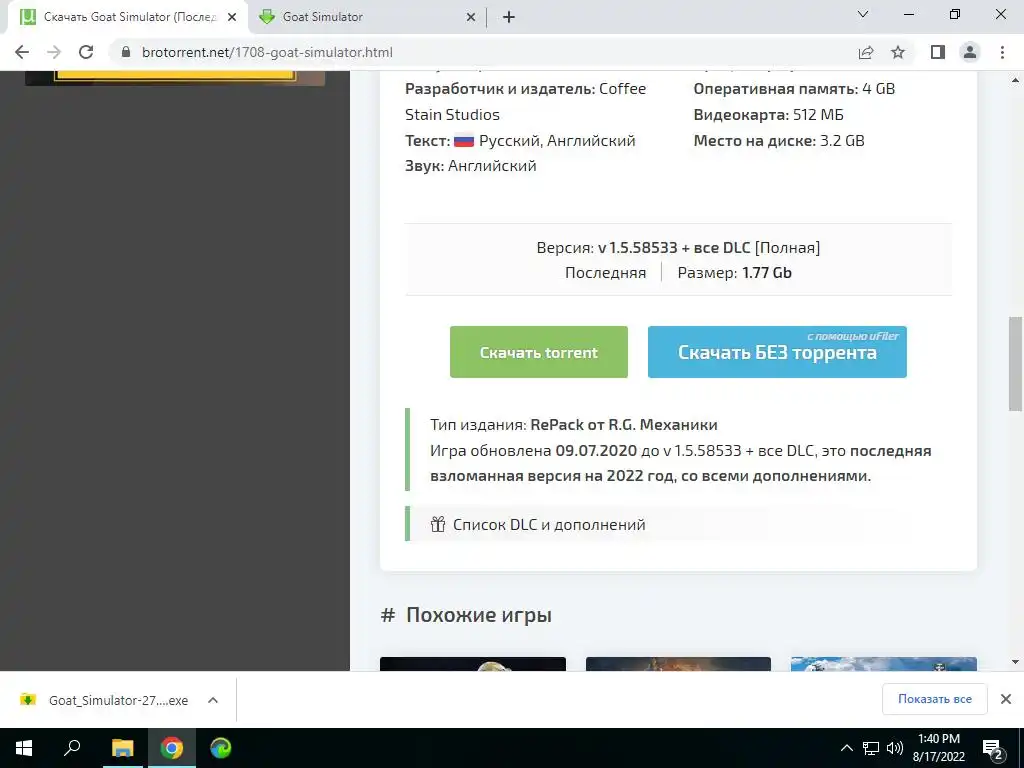1024x768 pixels.
Task: Open a new tab with plus button
Action: tap(509, 17)
